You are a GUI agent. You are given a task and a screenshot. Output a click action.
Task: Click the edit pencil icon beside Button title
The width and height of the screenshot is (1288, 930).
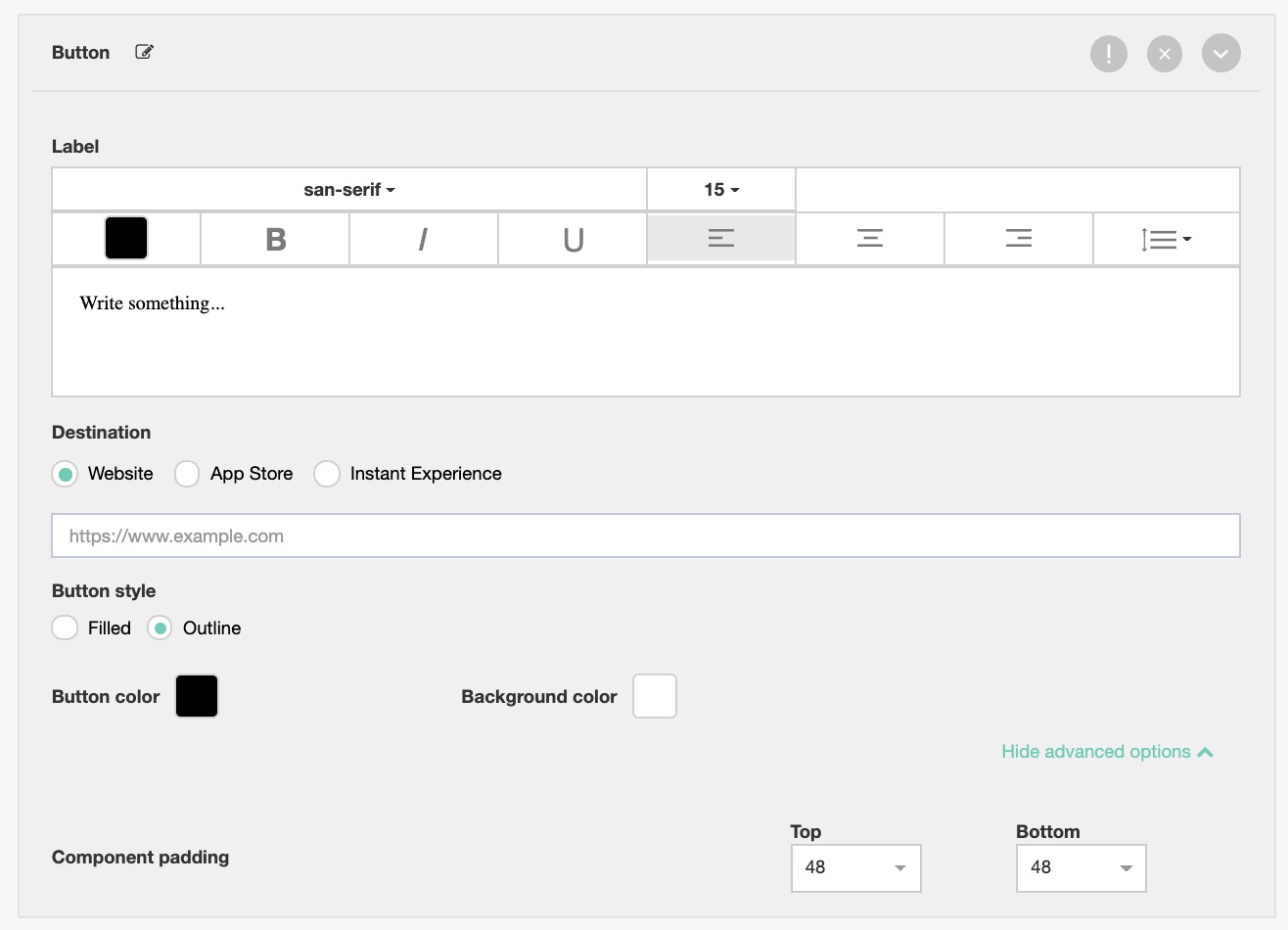coord(144,52)
